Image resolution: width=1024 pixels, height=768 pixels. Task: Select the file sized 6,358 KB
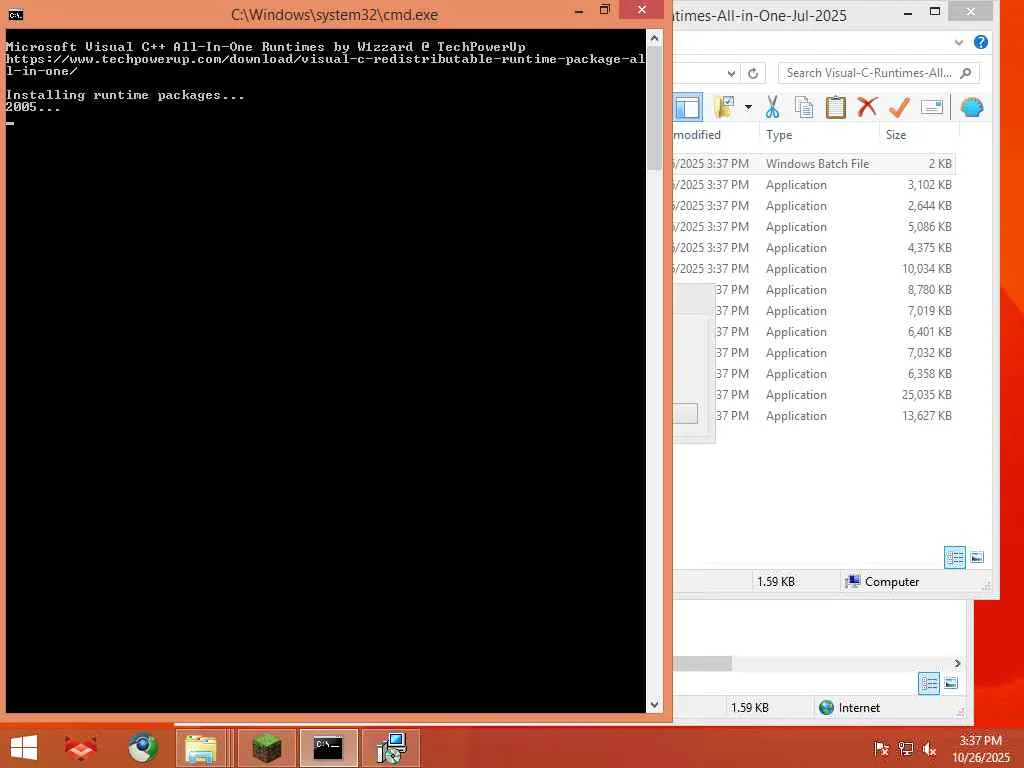(835, 374)
